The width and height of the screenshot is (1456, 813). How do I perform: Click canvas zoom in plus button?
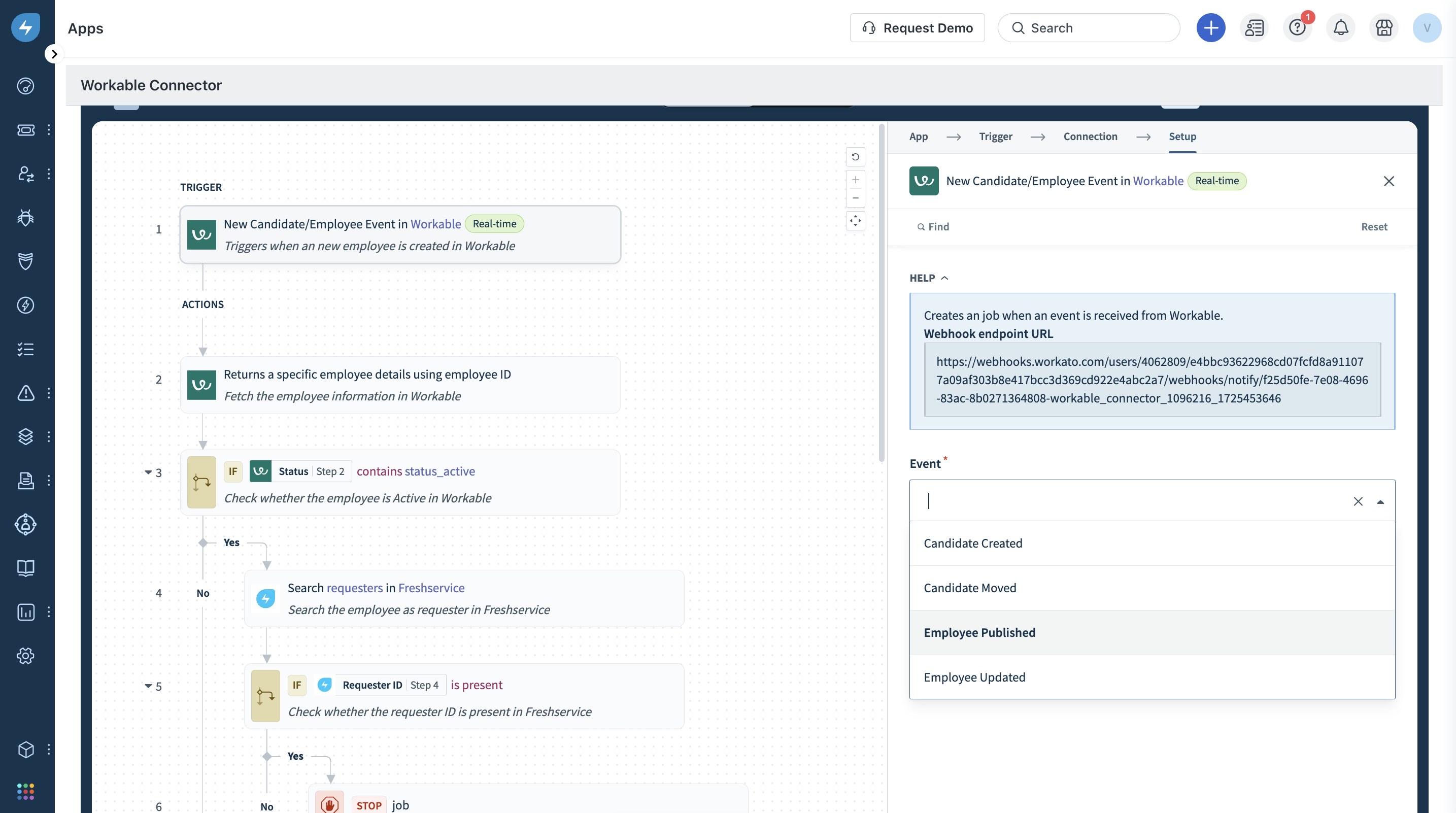point(855,180)
